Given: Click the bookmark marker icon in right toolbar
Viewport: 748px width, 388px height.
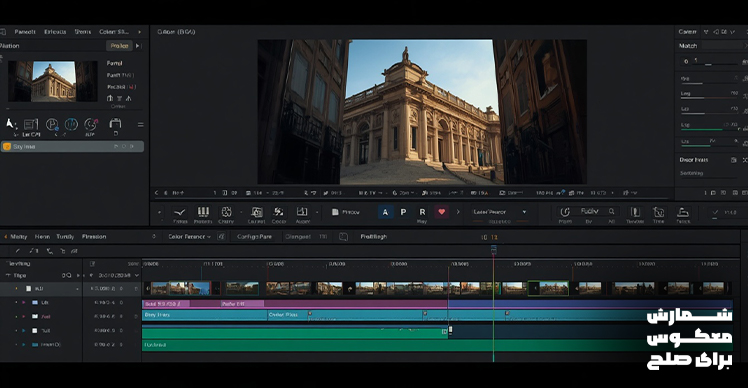Looking at the screenshot, I should click(634, 212).
